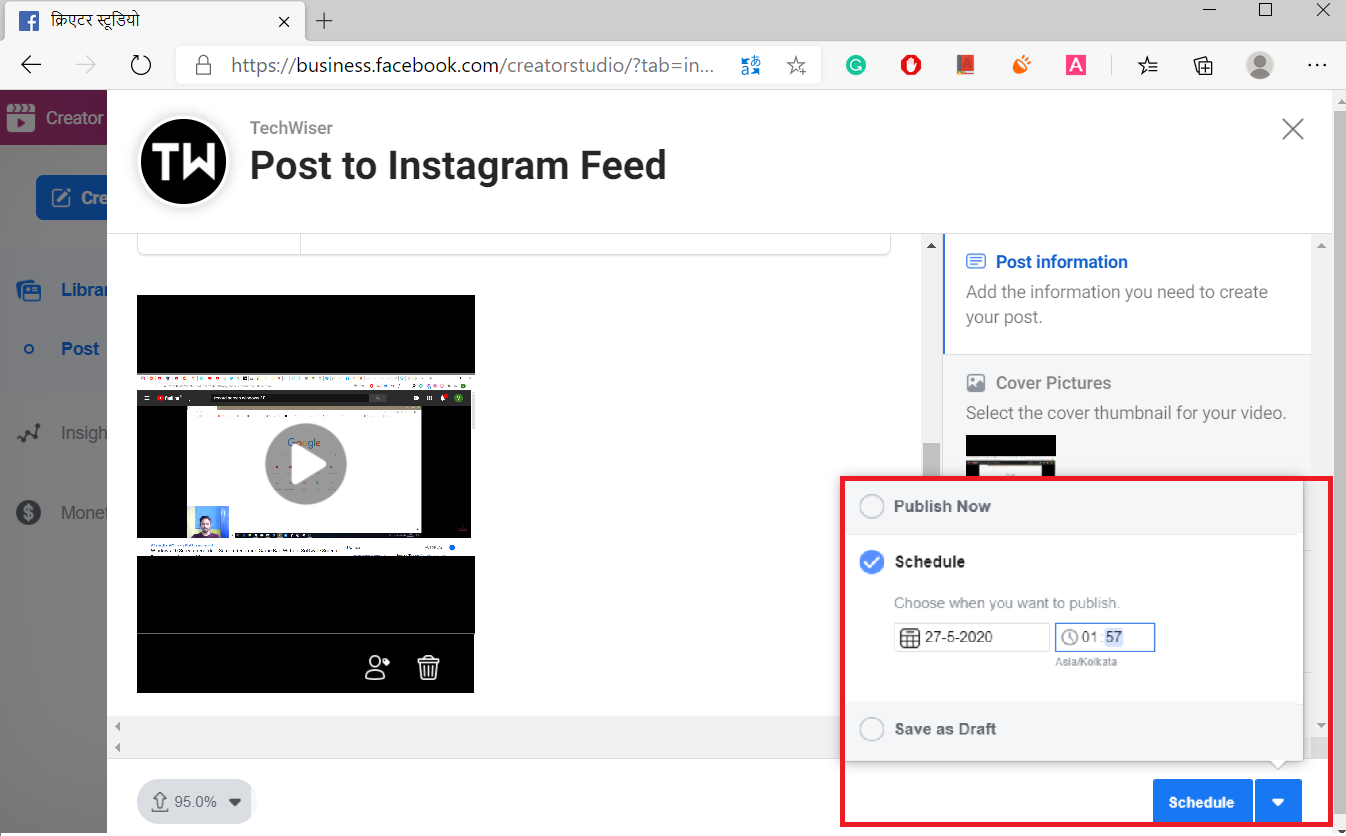Open browser Settings and more menu
Screen dimensions: 1346x836
(1317, 65)
